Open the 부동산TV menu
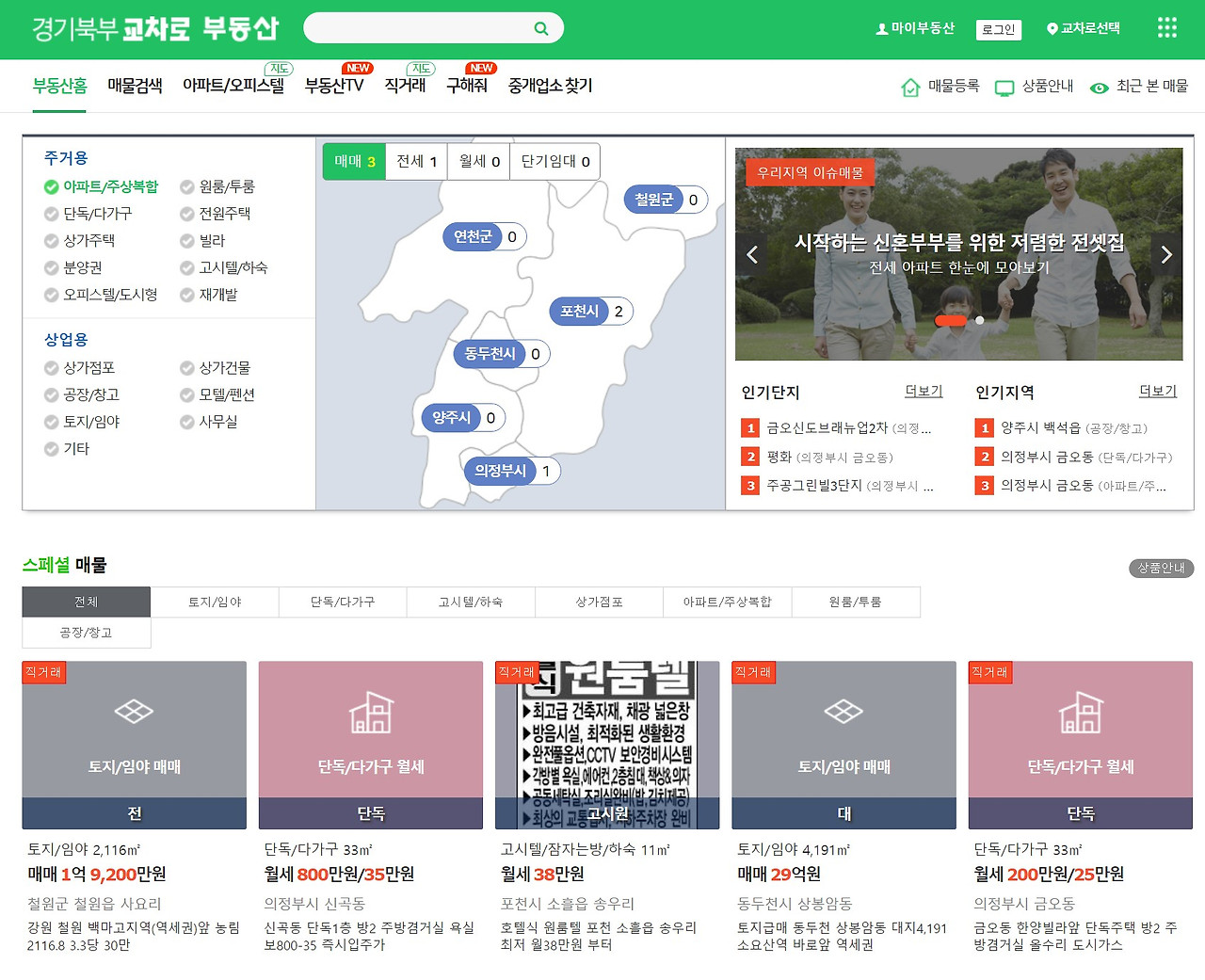 pyautogui.click(x=334, y=86)
